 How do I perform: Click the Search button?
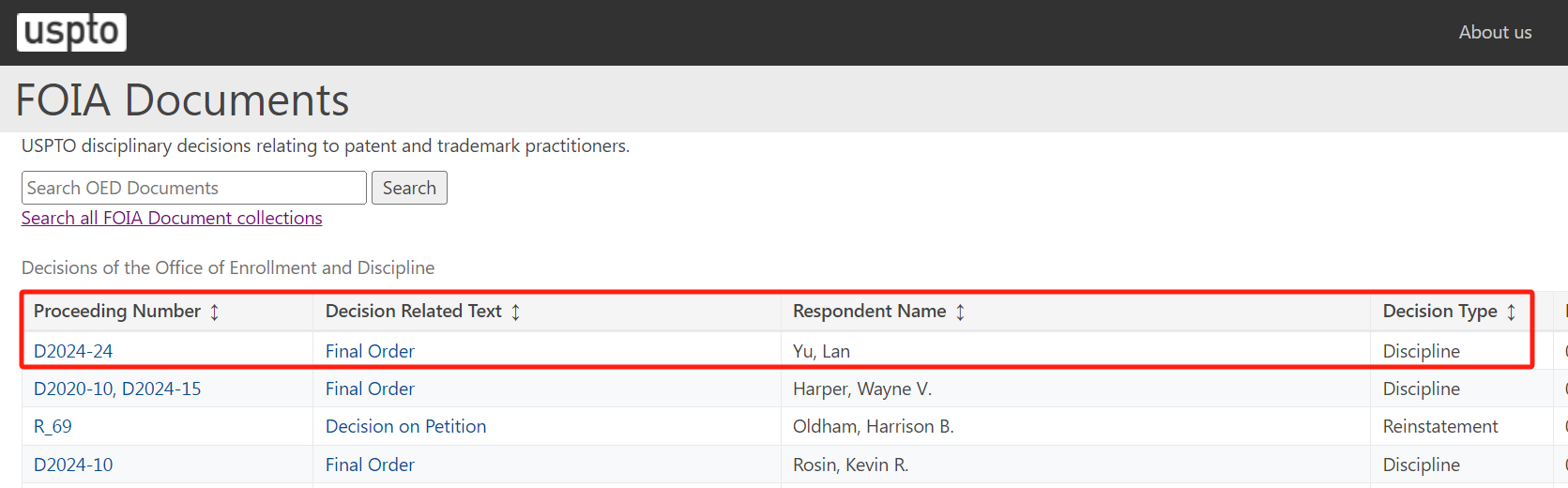pos(409,188)
